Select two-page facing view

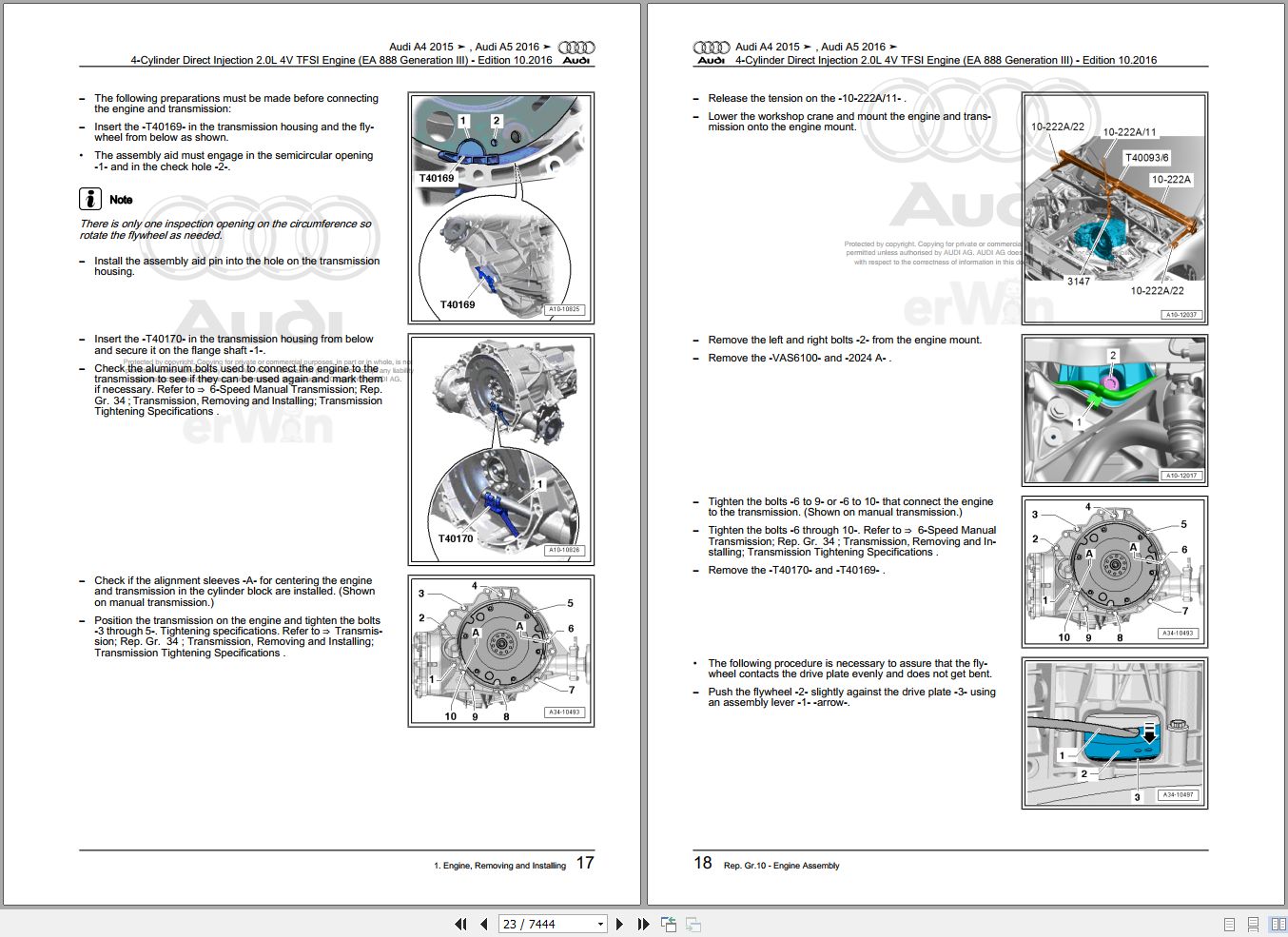point(1278,924)
